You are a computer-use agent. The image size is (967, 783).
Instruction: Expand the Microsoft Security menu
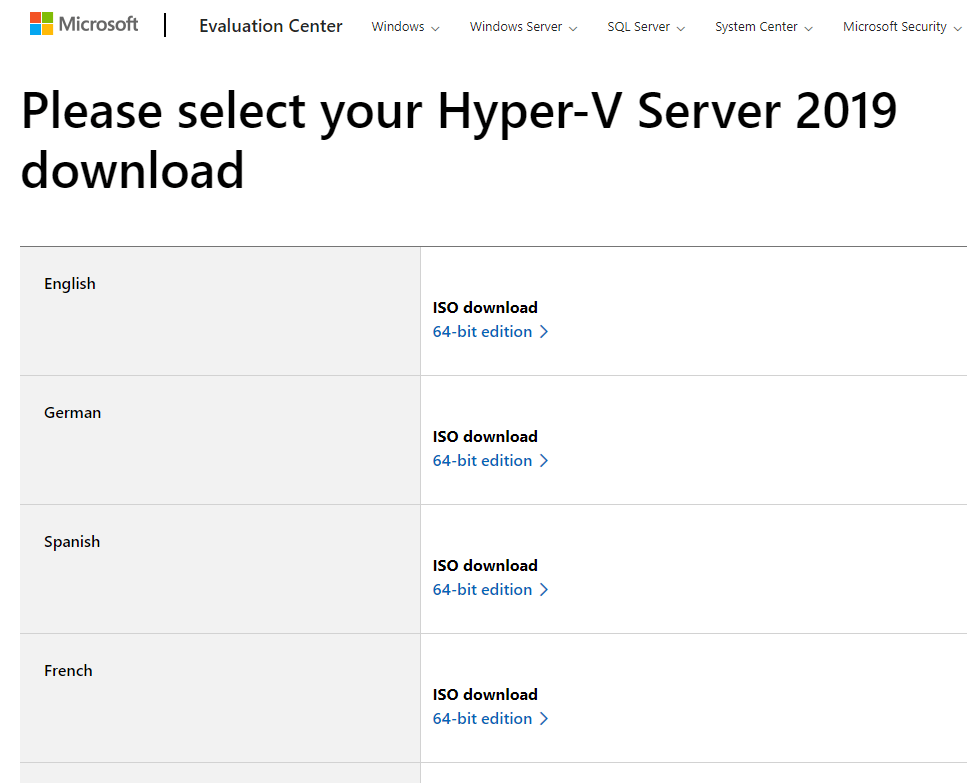click(x=902, y=27)
